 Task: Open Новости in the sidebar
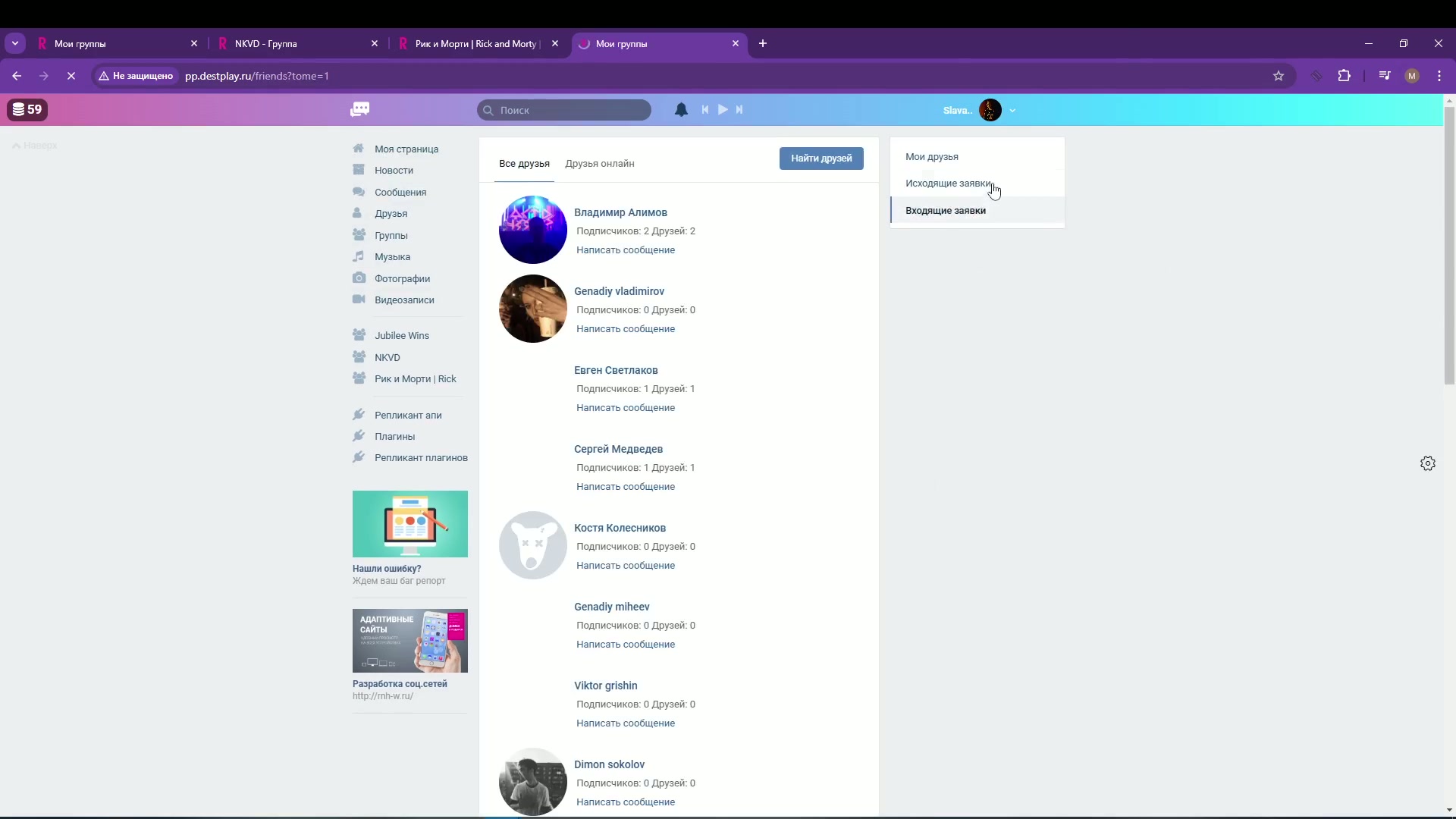(x=394, y=171)
